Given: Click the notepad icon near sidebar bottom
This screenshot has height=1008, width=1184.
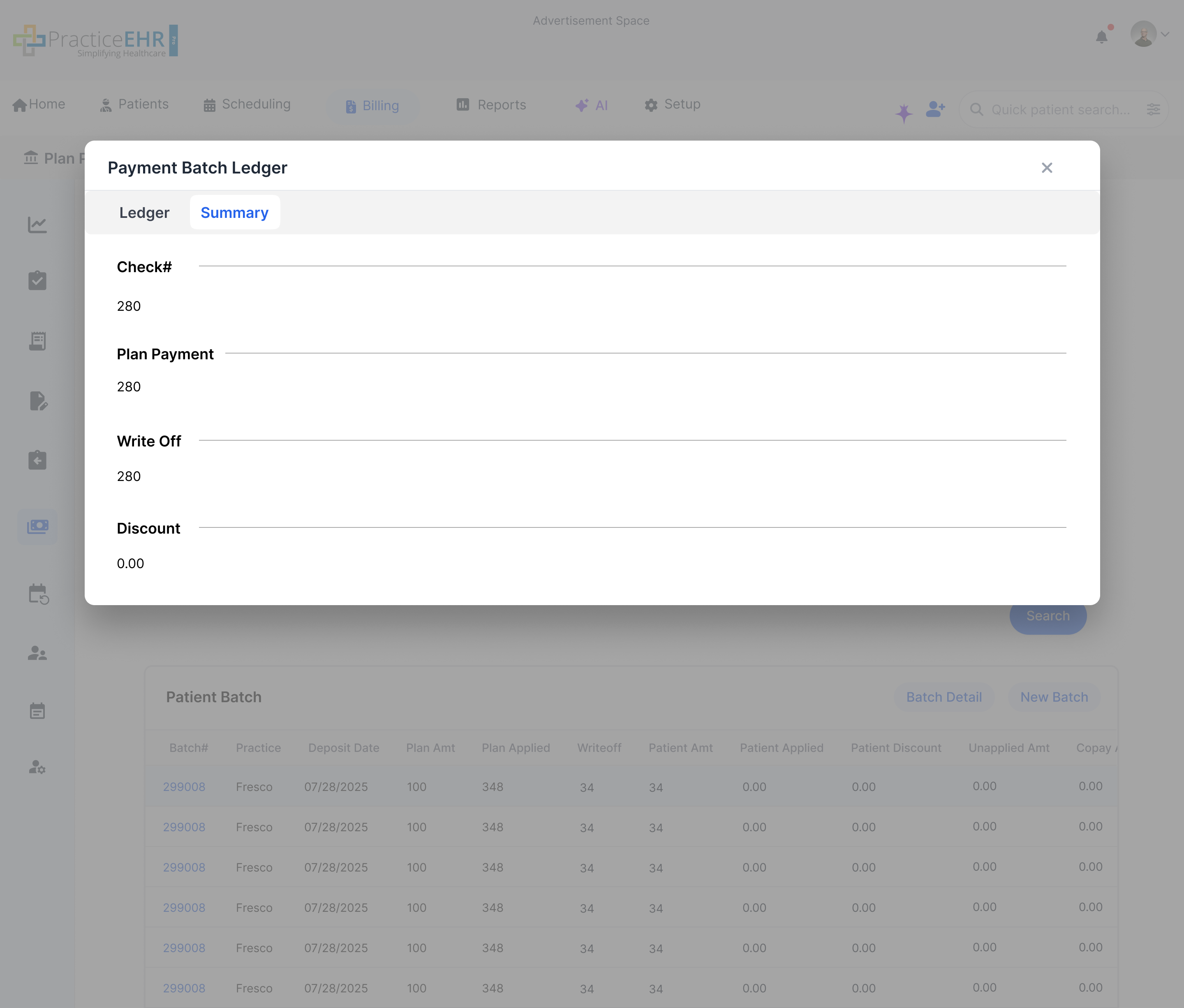Looking at the screenshot, I should click(37, 710).
